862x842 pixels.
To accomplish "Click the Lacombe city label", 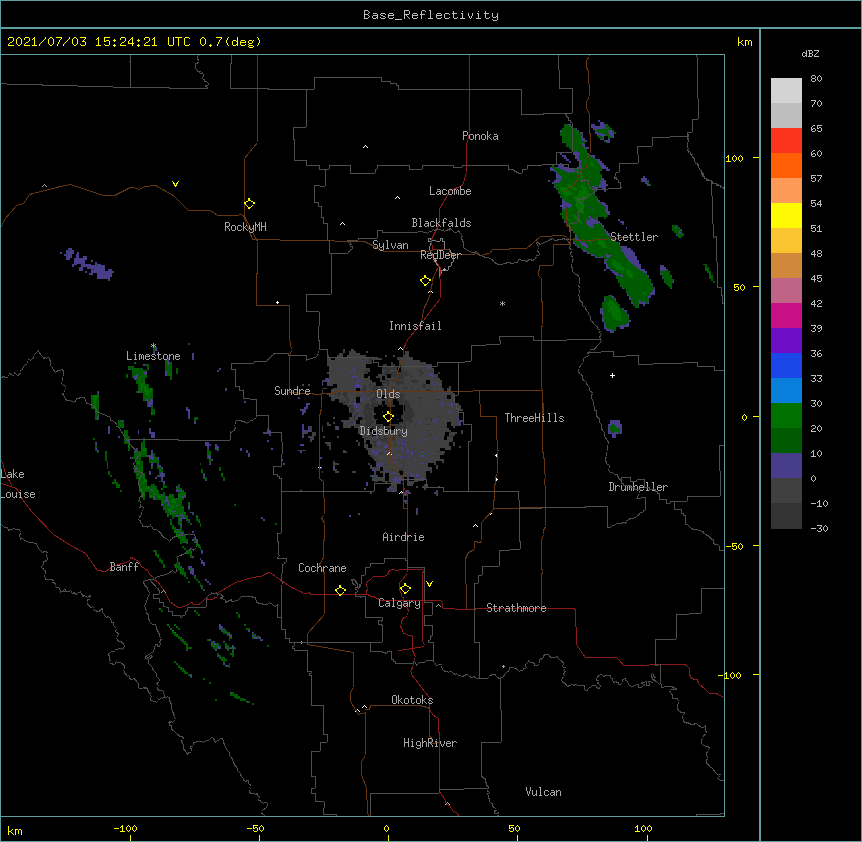I will pyautogui.click(x=450, y=191).
